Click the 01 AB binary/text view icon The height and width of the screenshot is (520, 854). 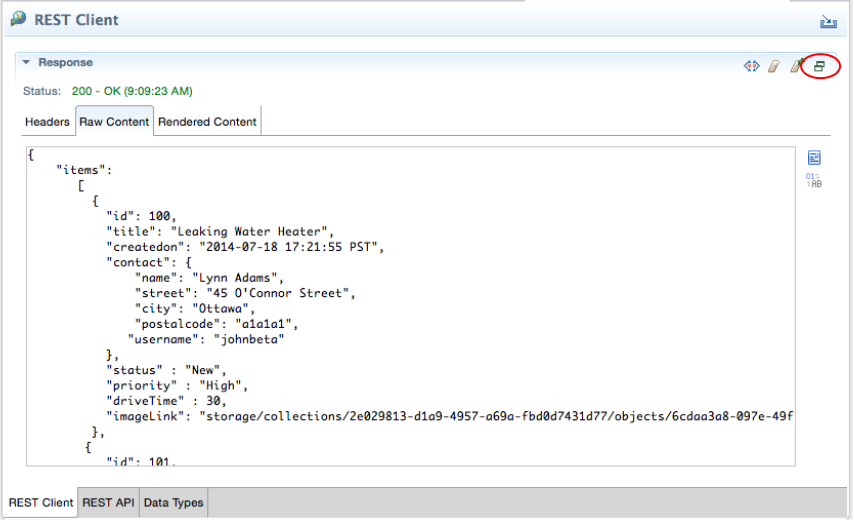point(814,180)
